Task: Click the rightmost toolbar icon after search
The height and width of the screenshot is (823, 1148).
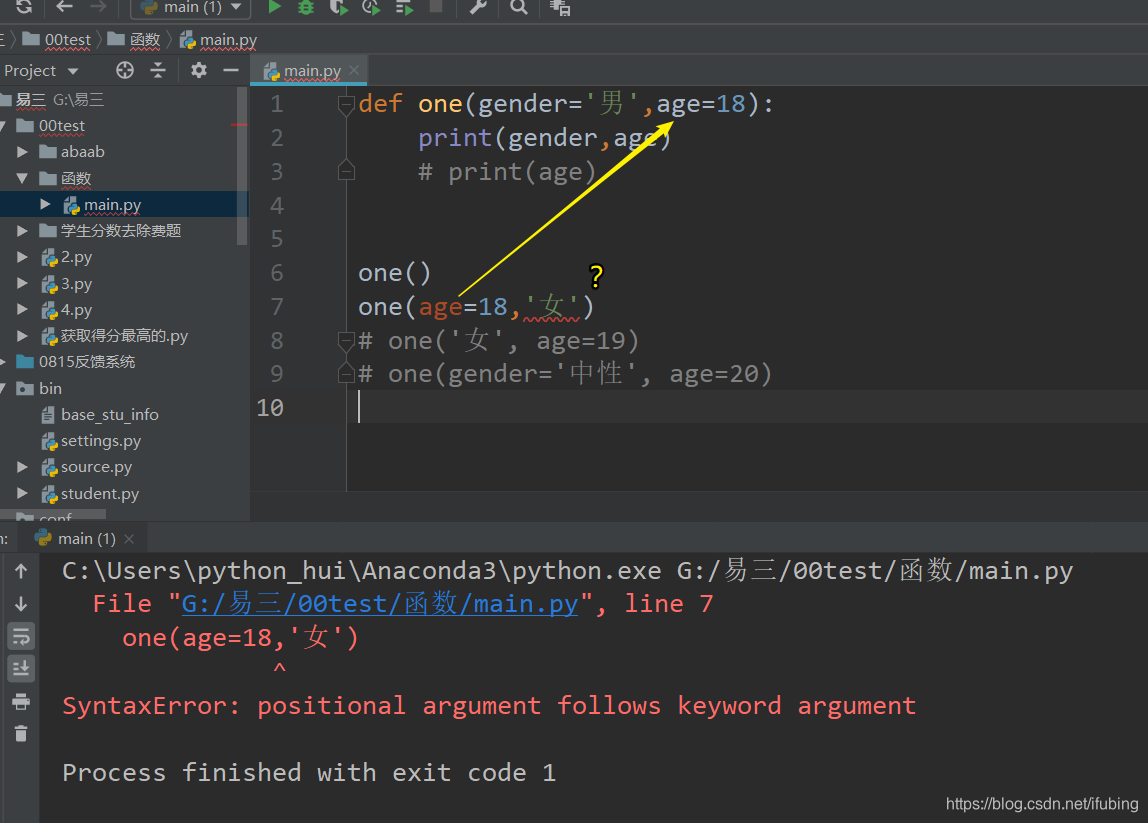Action: (x=560, y=7)
